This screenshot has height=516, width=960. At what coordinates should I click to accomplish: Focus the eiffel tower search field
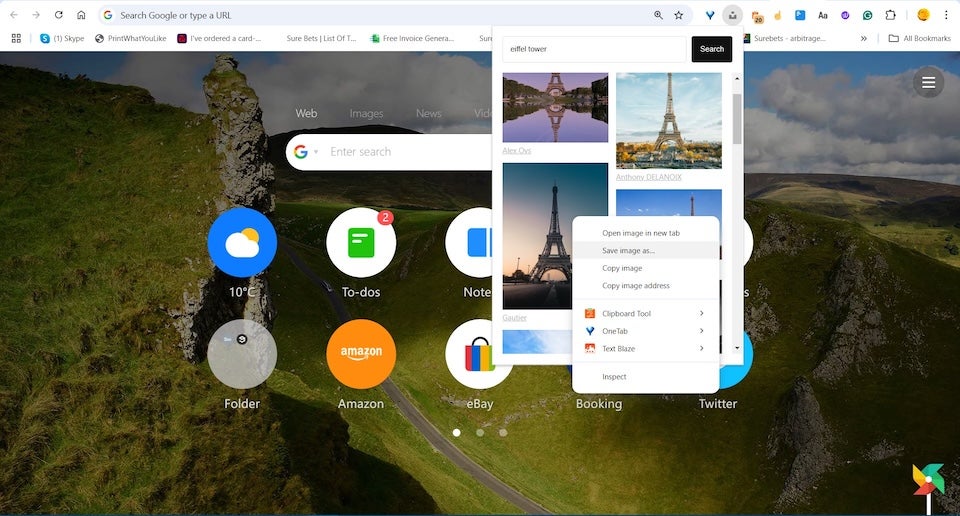click(x=594, y=49)
